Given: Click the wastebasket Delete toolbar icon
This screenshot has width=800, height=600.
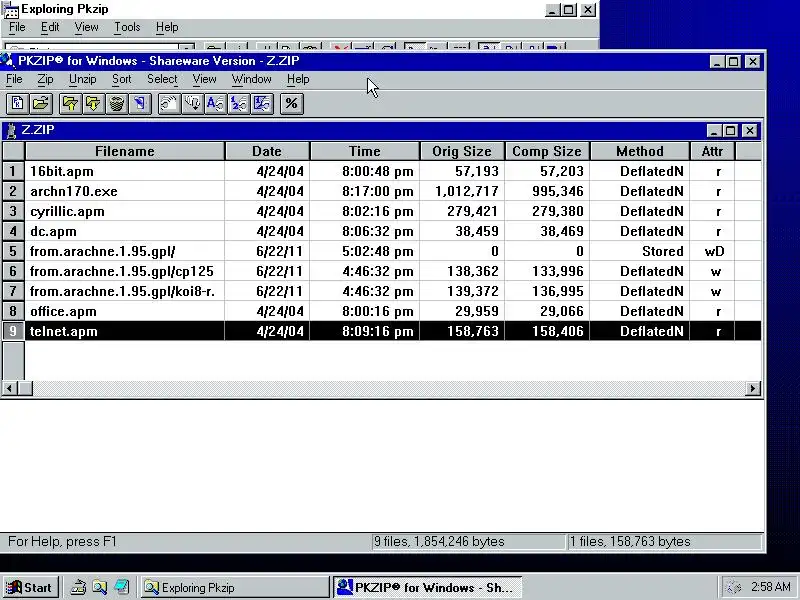Looking at the screenshot, I should [116, 104].
